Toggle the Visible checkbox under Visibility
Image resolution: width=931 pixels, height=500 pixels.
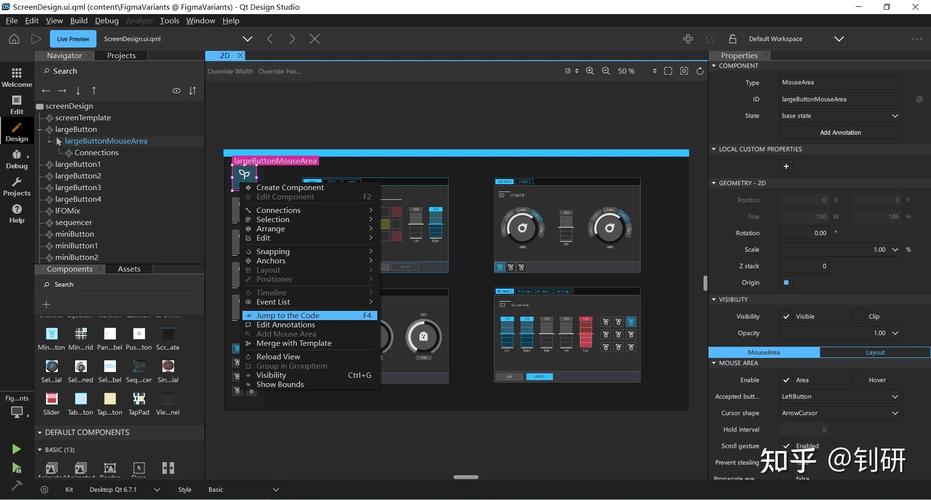[x=786, y=317]
